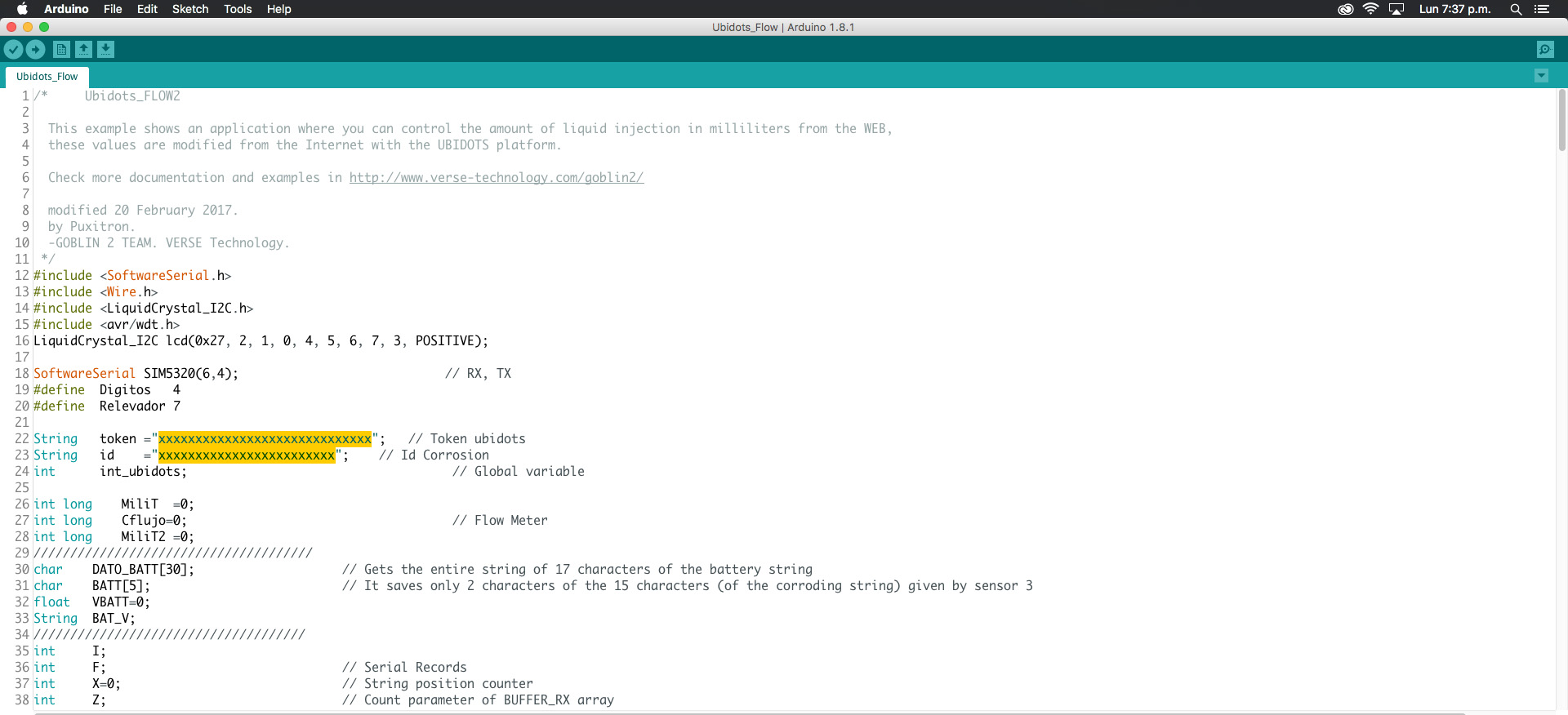Click BATT[5] declaration on line 31
Viewport: 1568px width, 715px height.
point(121,586)
